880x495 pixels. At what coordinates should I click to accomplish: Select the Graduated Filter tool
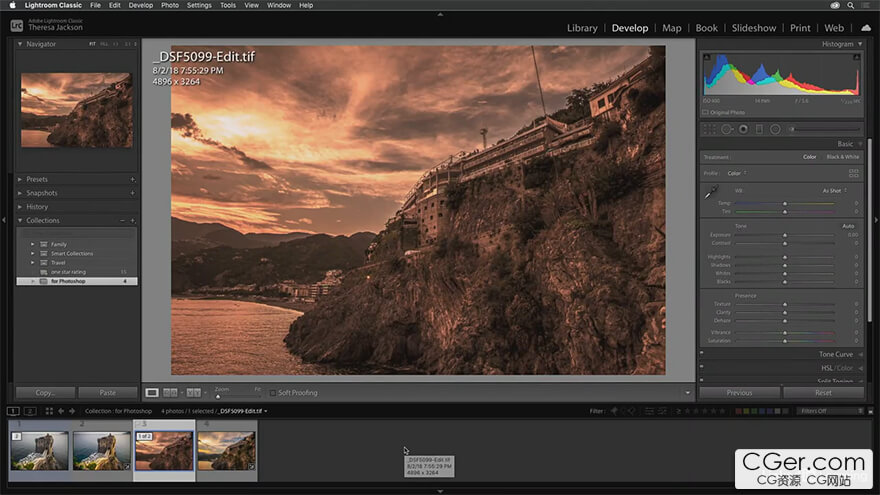click(759, 129)
